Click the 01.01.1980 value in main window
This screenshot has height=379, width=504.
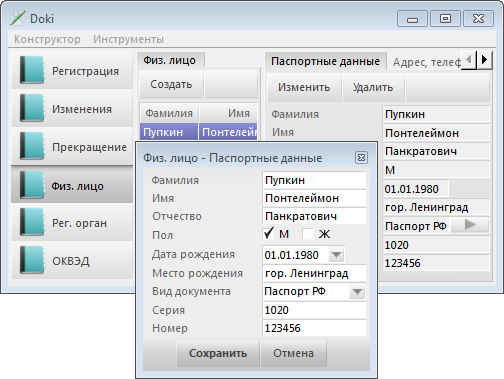pos(415,189)
